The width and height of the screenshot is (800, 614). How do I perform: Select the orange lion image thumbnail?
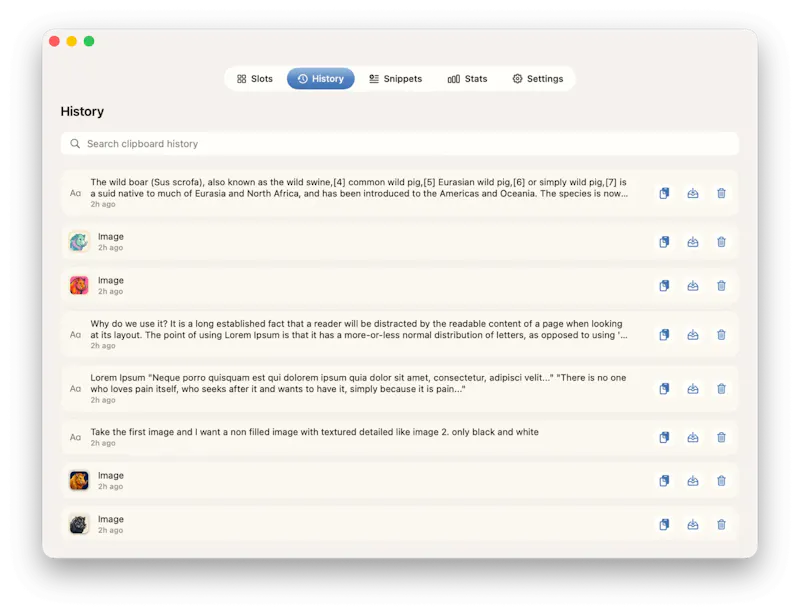click(x=79, y=481)
